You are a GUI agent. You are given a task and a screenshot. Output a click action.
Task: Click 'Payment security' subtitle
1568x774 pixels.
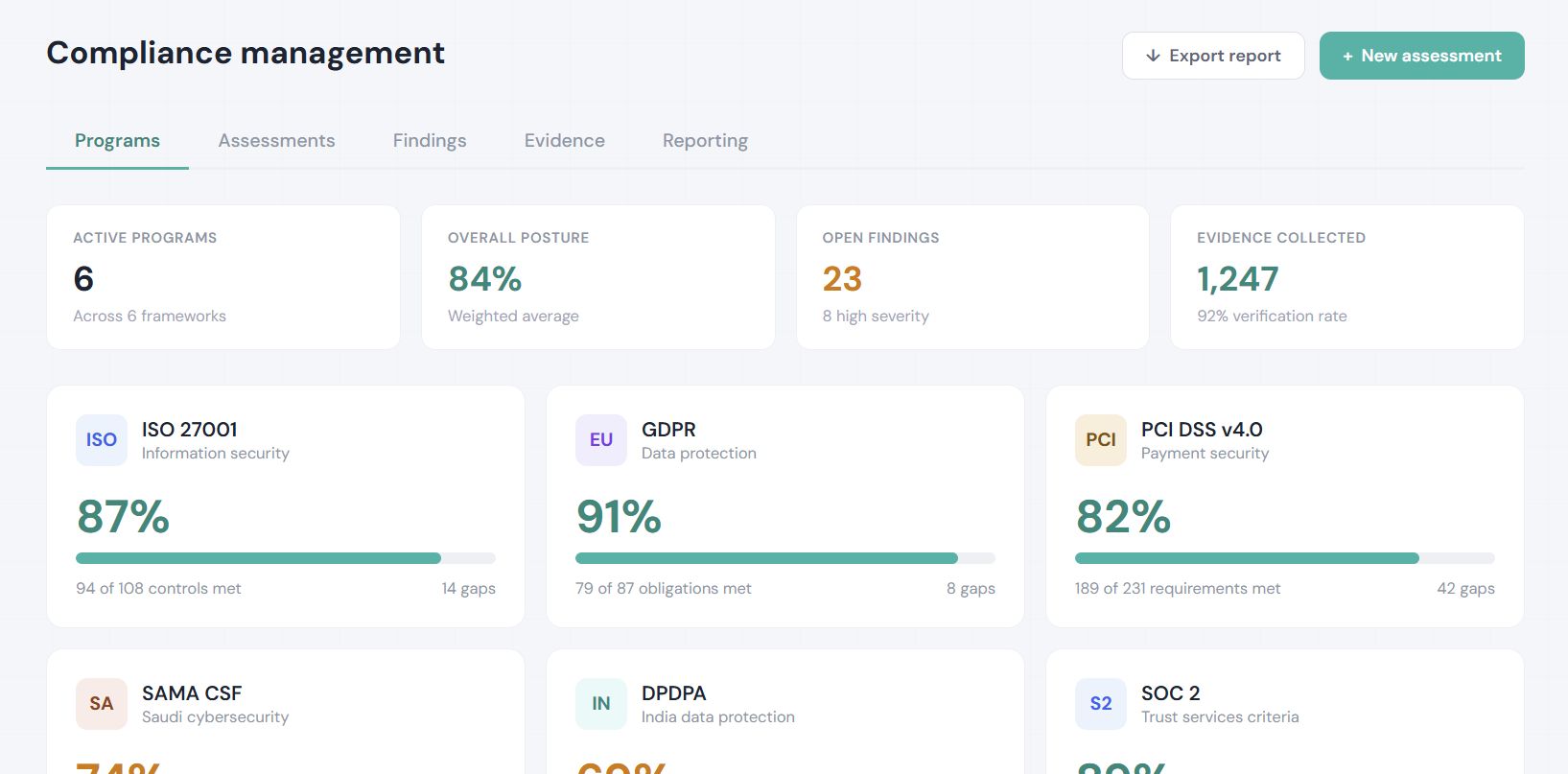pyautogui.click(x=1205, y=454)
